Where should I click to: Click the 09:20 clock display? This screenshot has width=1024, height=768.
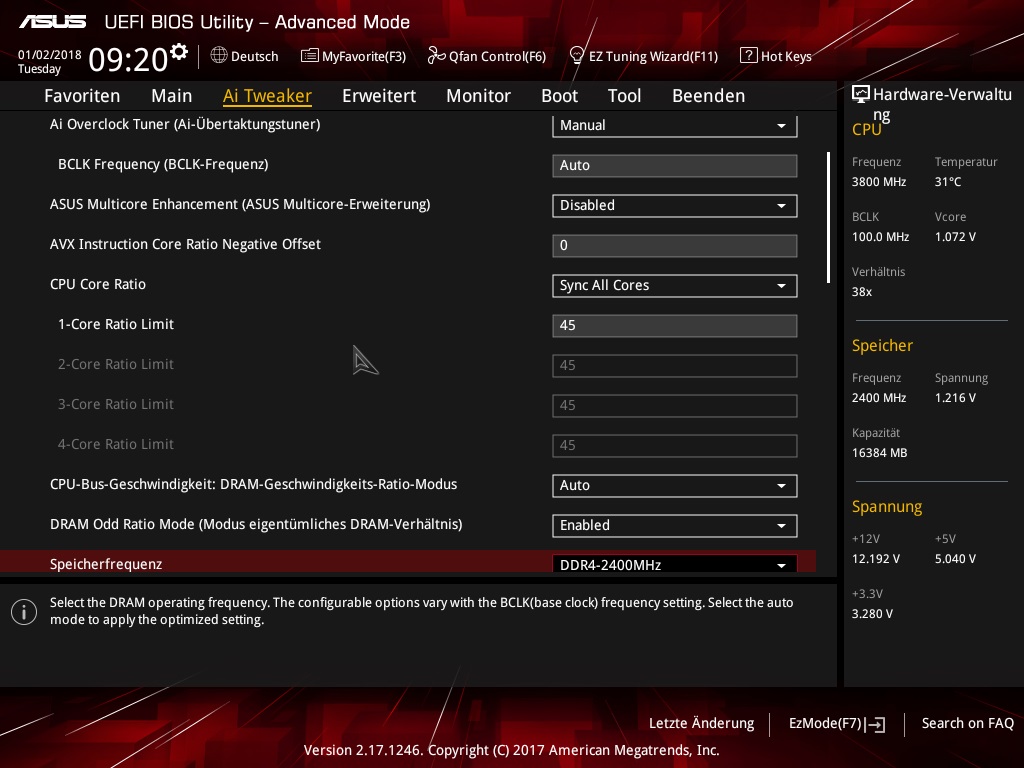(x=128, y=60)
